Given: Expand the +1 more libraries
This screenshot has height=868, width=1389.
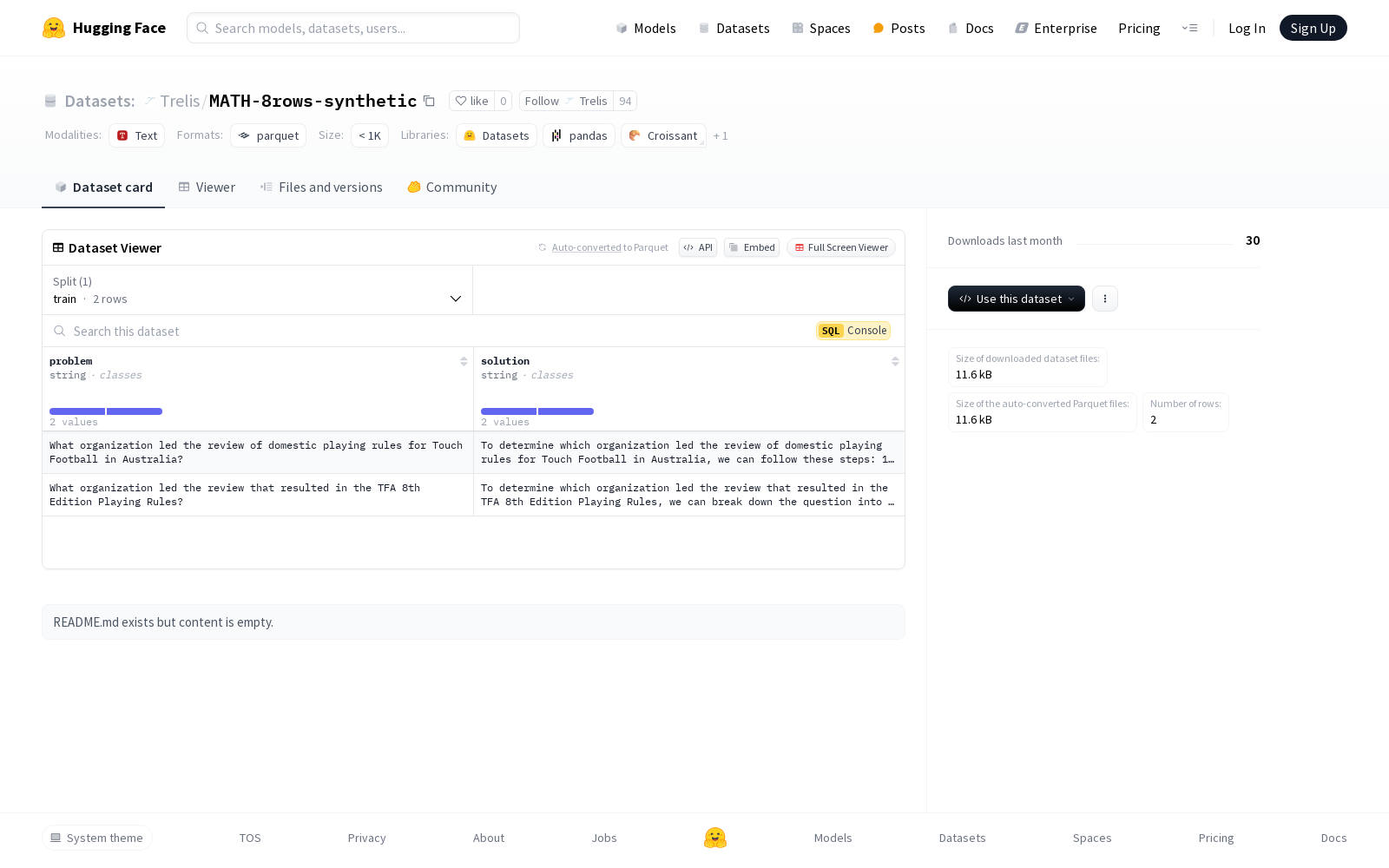Looking at the screenshot, I should [721, 135].
